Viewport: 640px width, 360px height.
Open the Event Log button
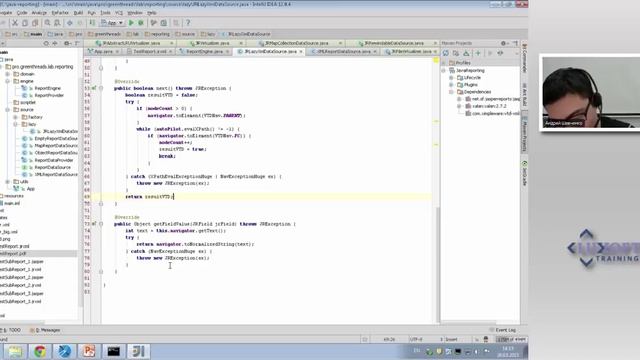[x=503, y=330]
